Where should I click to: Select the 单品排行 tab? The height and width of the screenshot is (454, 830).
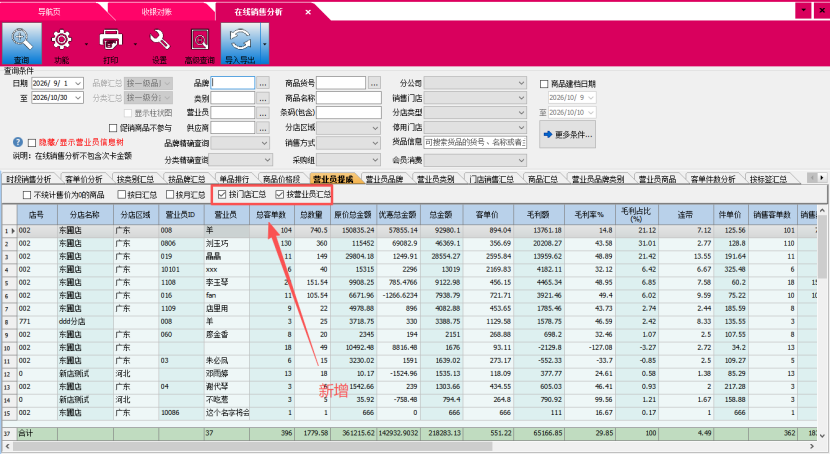click(x=234, y=179)
